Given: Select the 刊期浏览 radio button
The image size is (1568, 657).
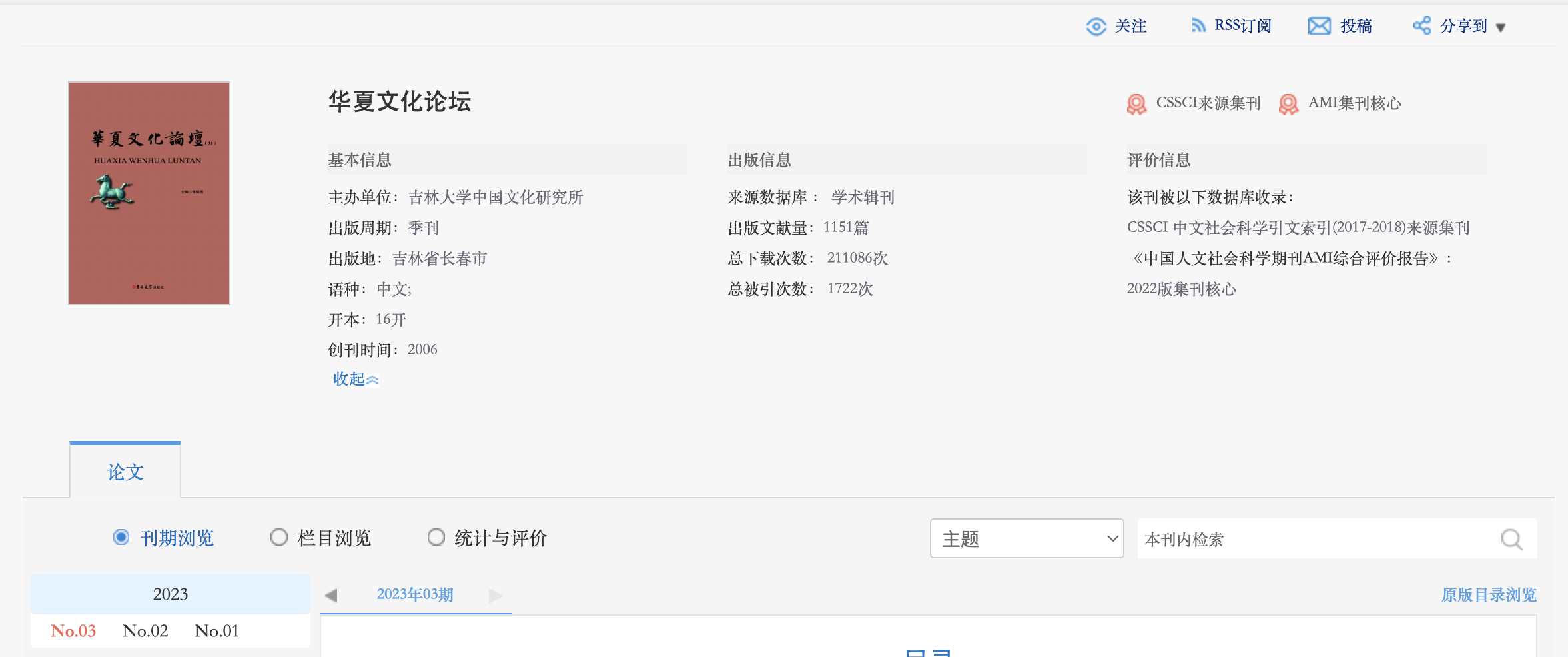Looking at the screenshot, I should (x=121, y=537).
